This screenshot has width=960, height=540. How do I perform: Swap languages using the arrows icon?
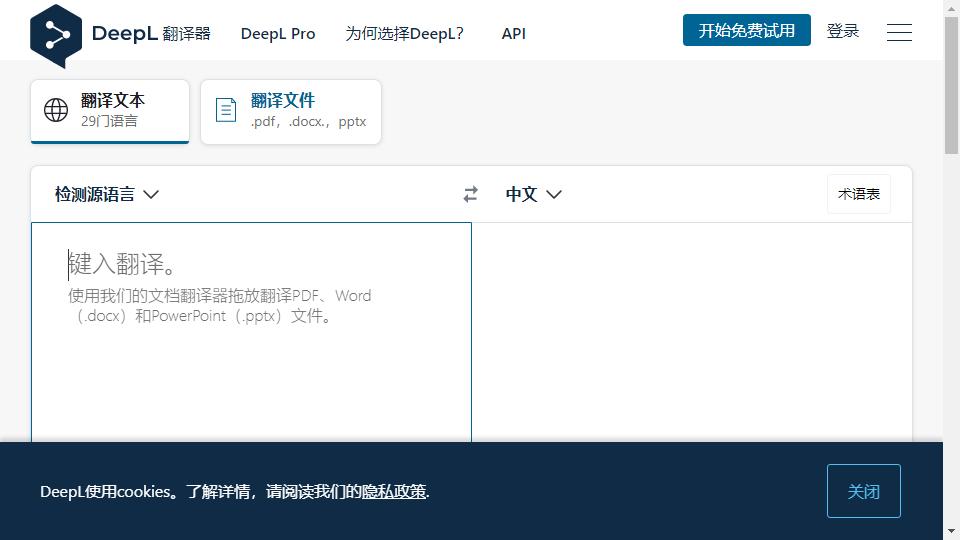click(x=470, y=195)
